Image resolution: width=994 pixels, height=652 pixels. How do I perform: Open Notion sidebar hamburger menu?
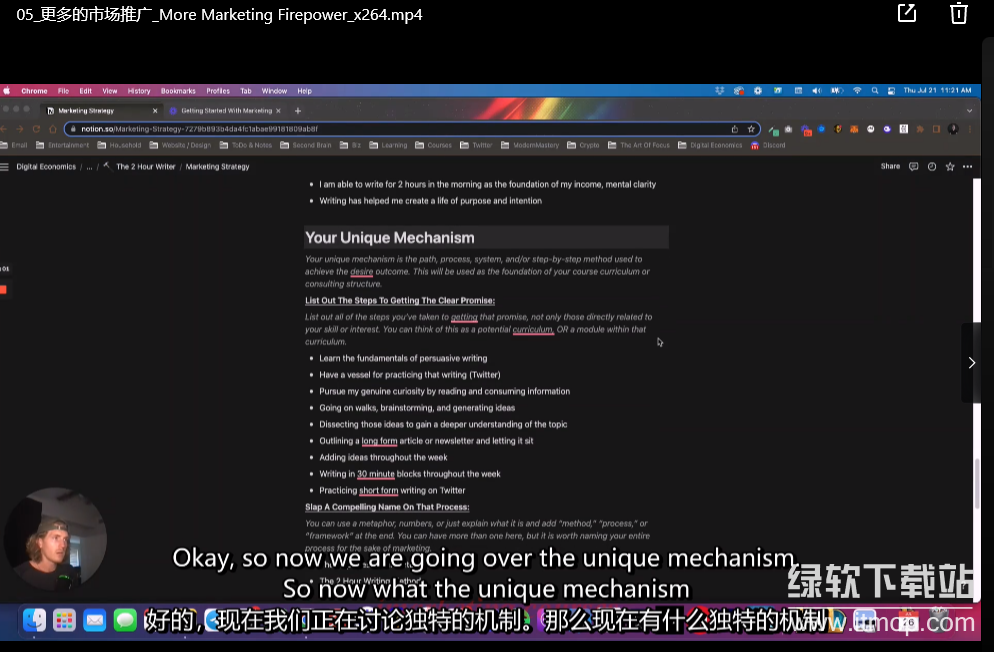coord(5,167)
